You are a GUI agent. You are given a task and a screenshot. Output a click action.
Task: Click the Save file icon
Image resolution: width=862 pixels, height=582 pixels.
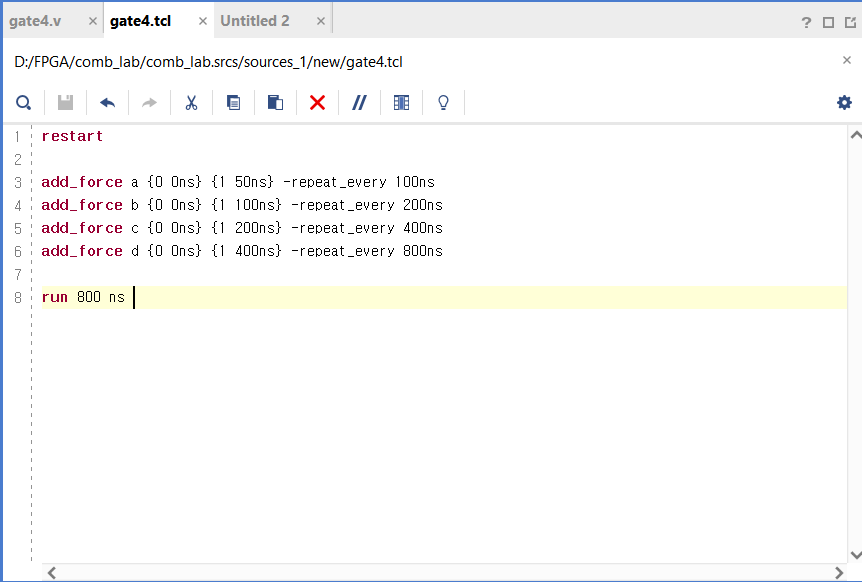65,103
